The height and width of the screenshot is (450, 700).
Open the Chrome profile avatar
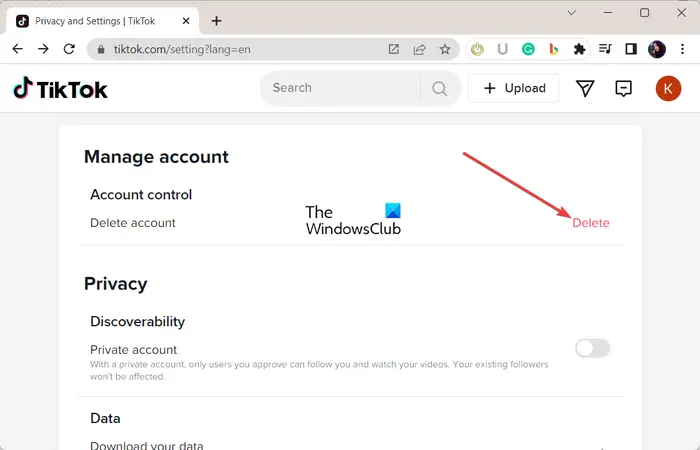(657, 49)
